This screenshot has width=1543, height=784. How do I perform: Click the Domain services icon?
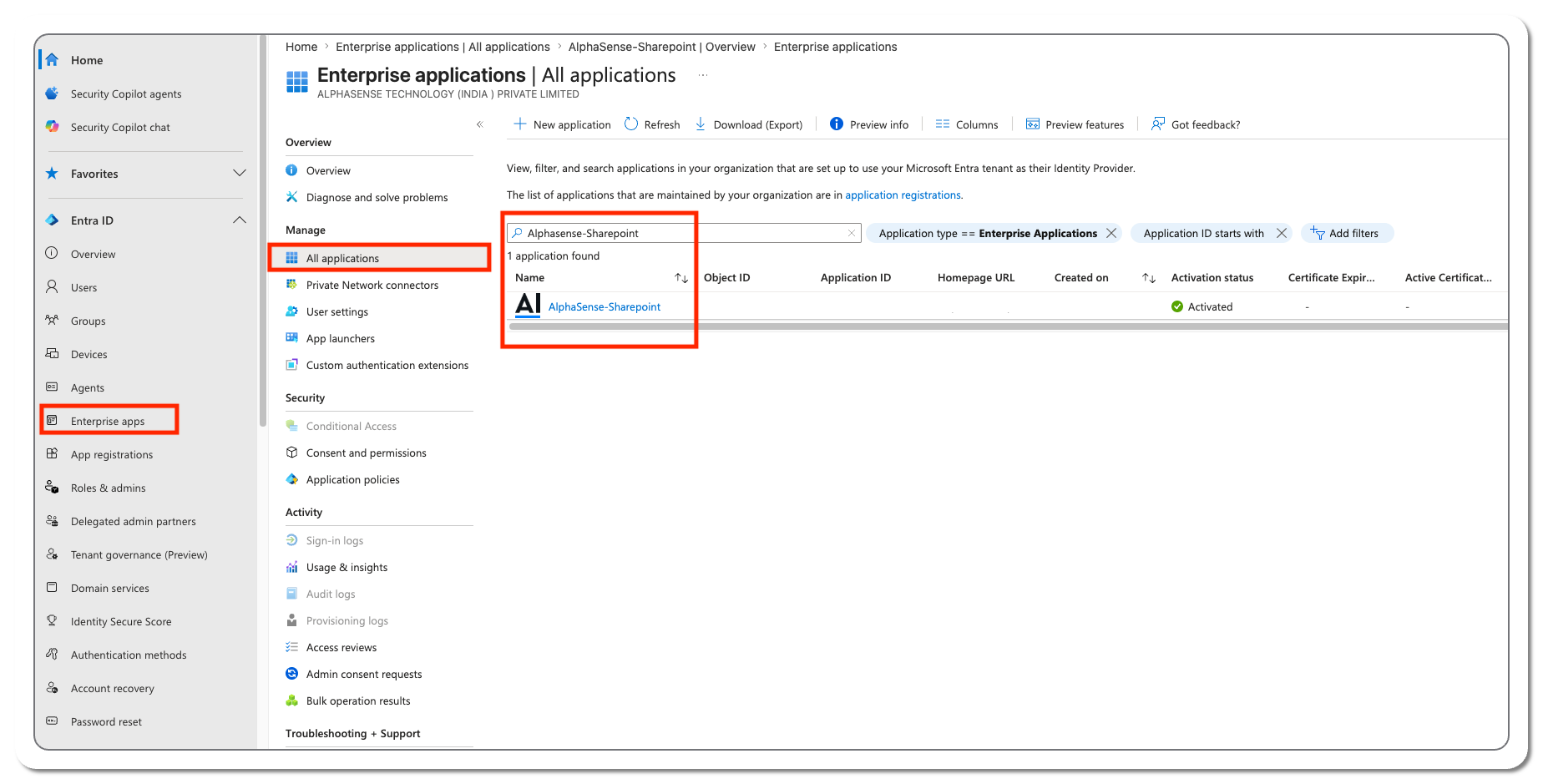point(52,588)
